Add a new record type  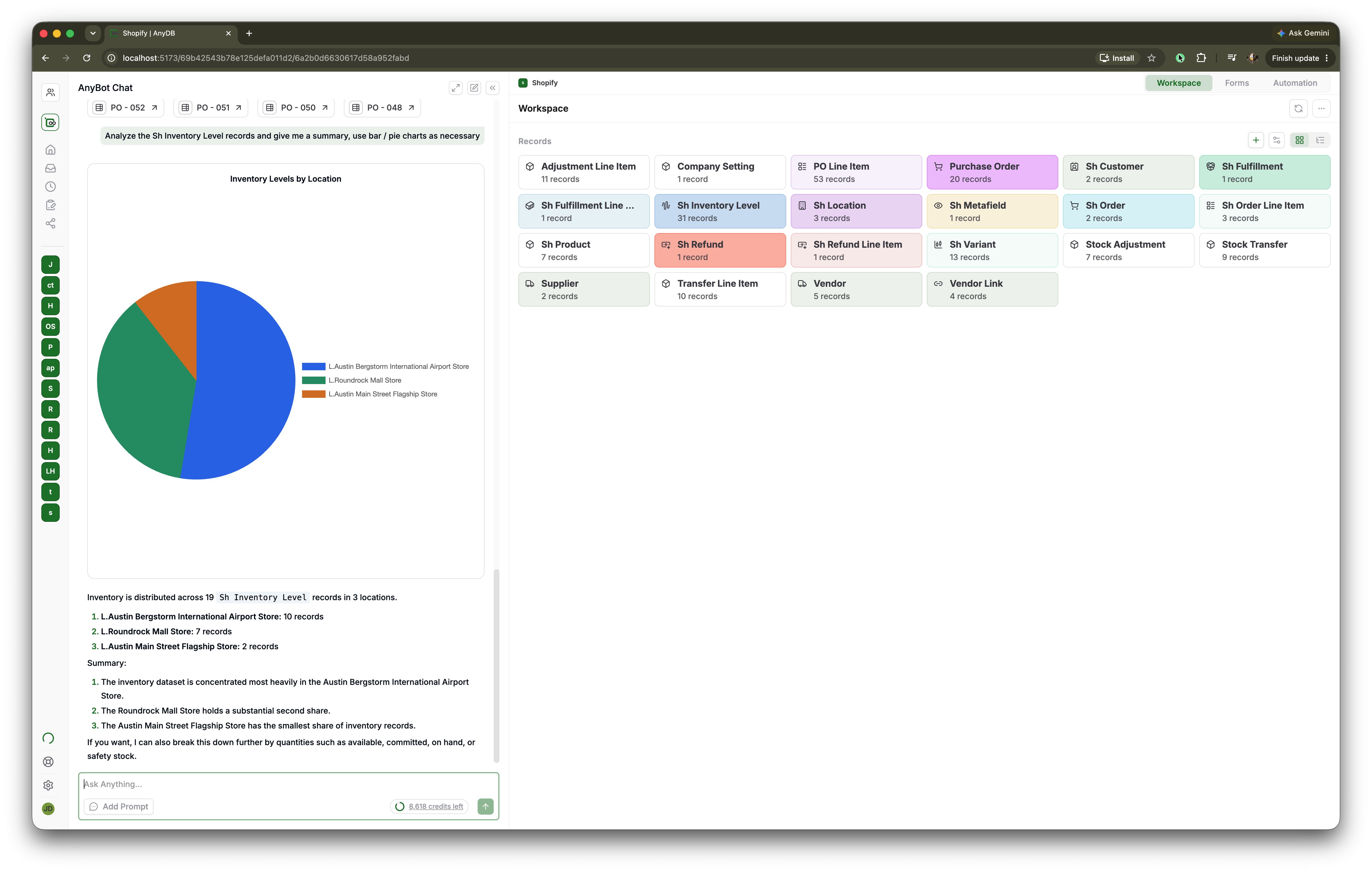tap(1256, 140)
